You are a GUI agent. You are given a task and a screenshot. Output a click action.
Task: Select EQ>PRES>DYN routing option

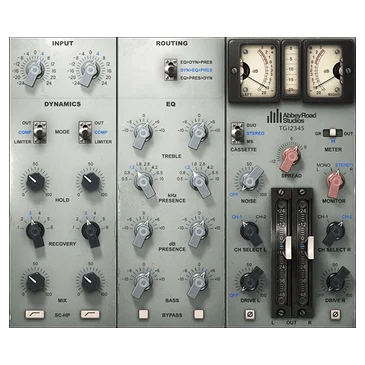click(x=196, y=78)
